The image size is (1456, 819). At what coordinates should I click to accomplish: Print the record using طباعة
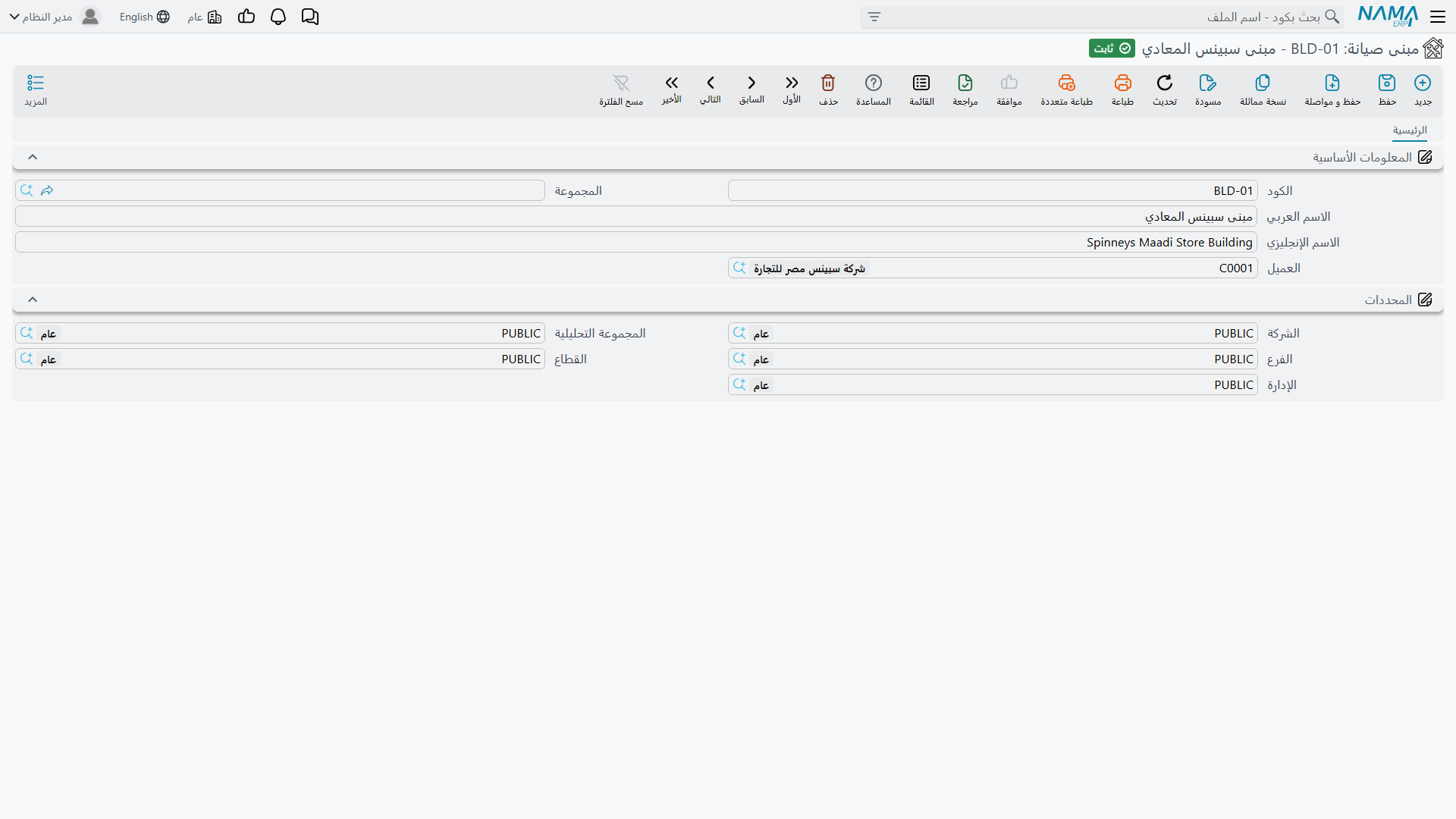1122,89
